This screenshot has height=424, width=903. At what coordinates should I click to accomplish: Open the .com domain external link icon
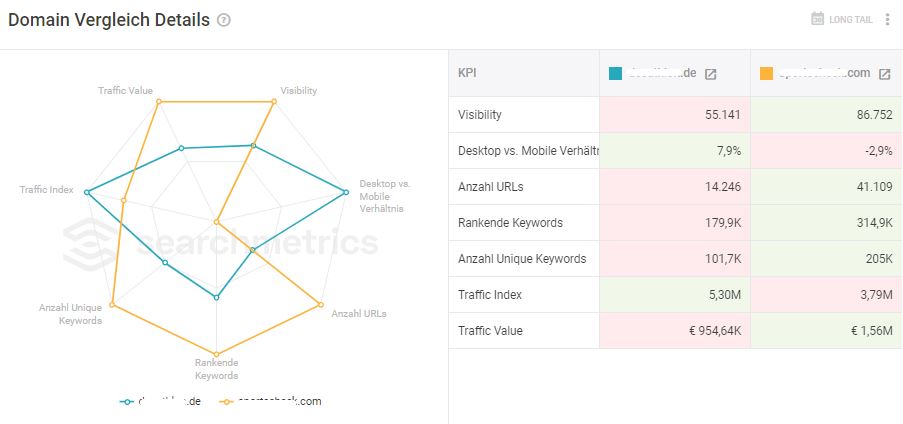[884, 74]
